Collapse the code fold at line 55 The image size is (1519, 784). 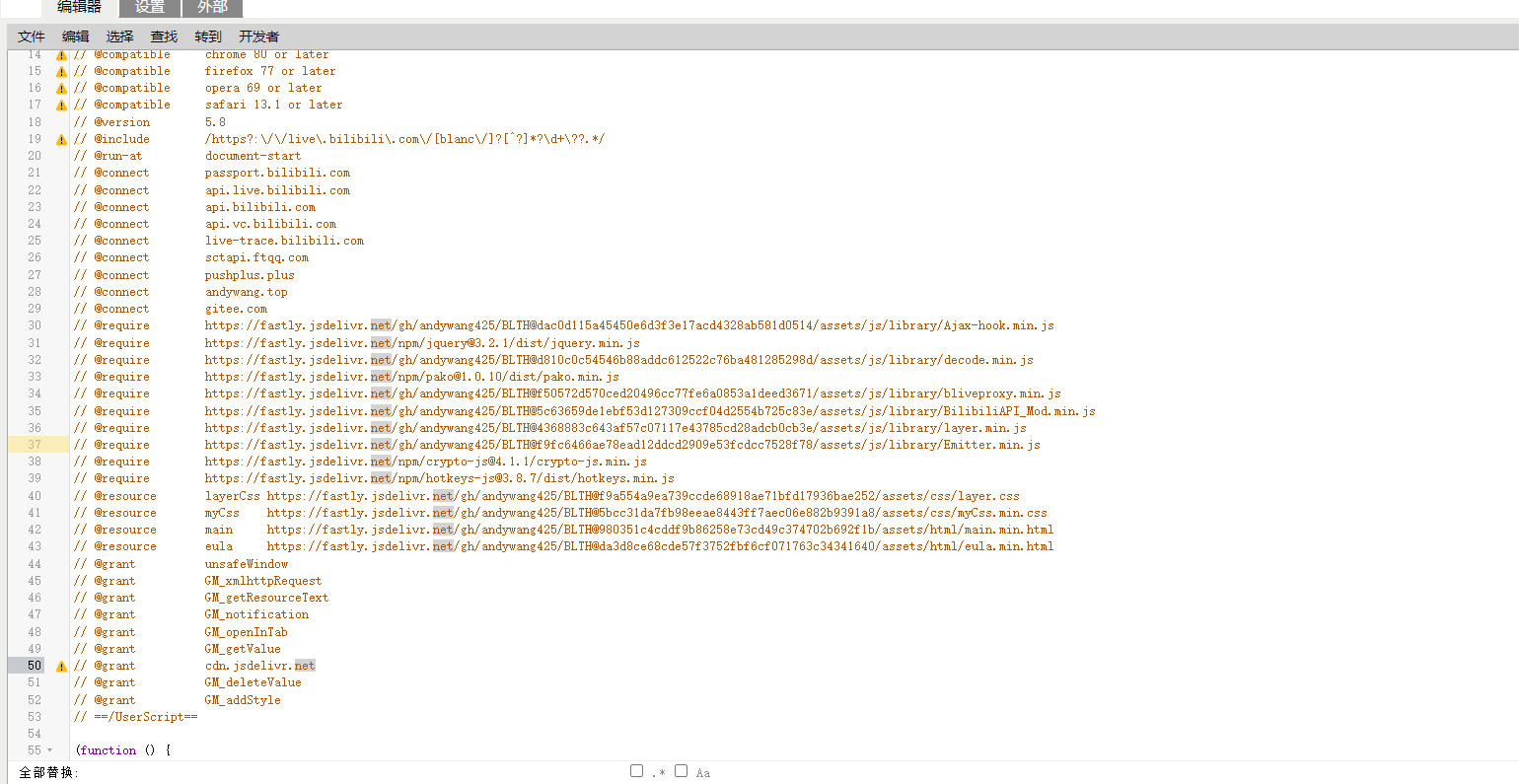tap(47, 749)
